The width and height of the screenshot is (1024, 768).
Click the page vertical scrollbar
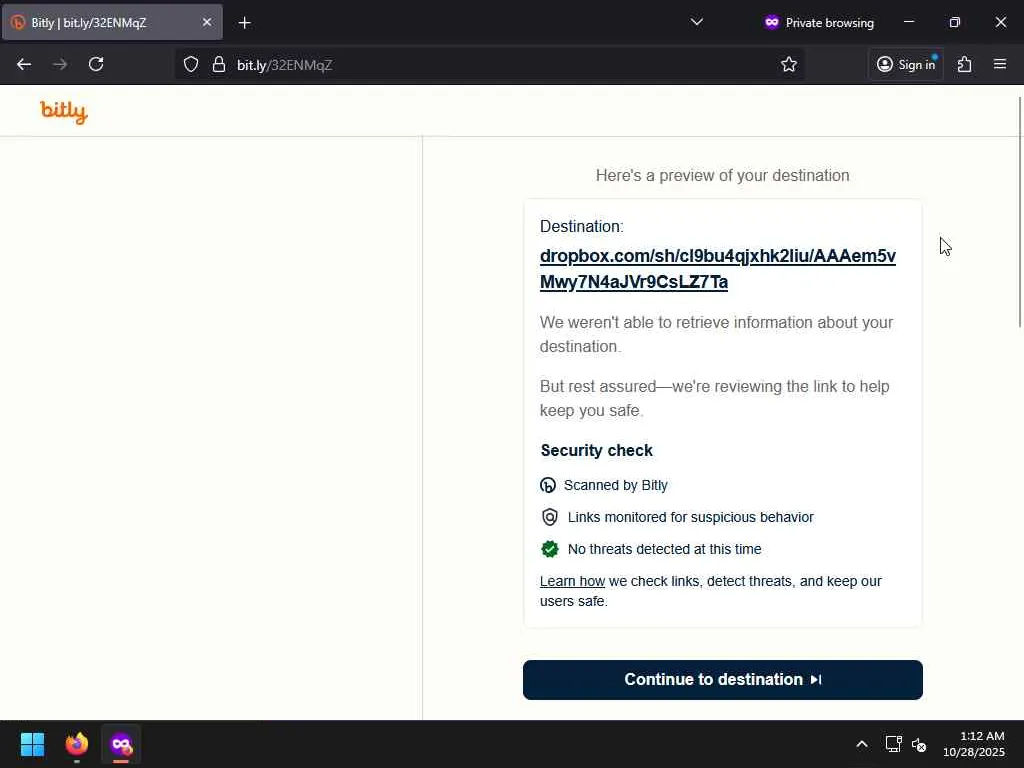1020,212
